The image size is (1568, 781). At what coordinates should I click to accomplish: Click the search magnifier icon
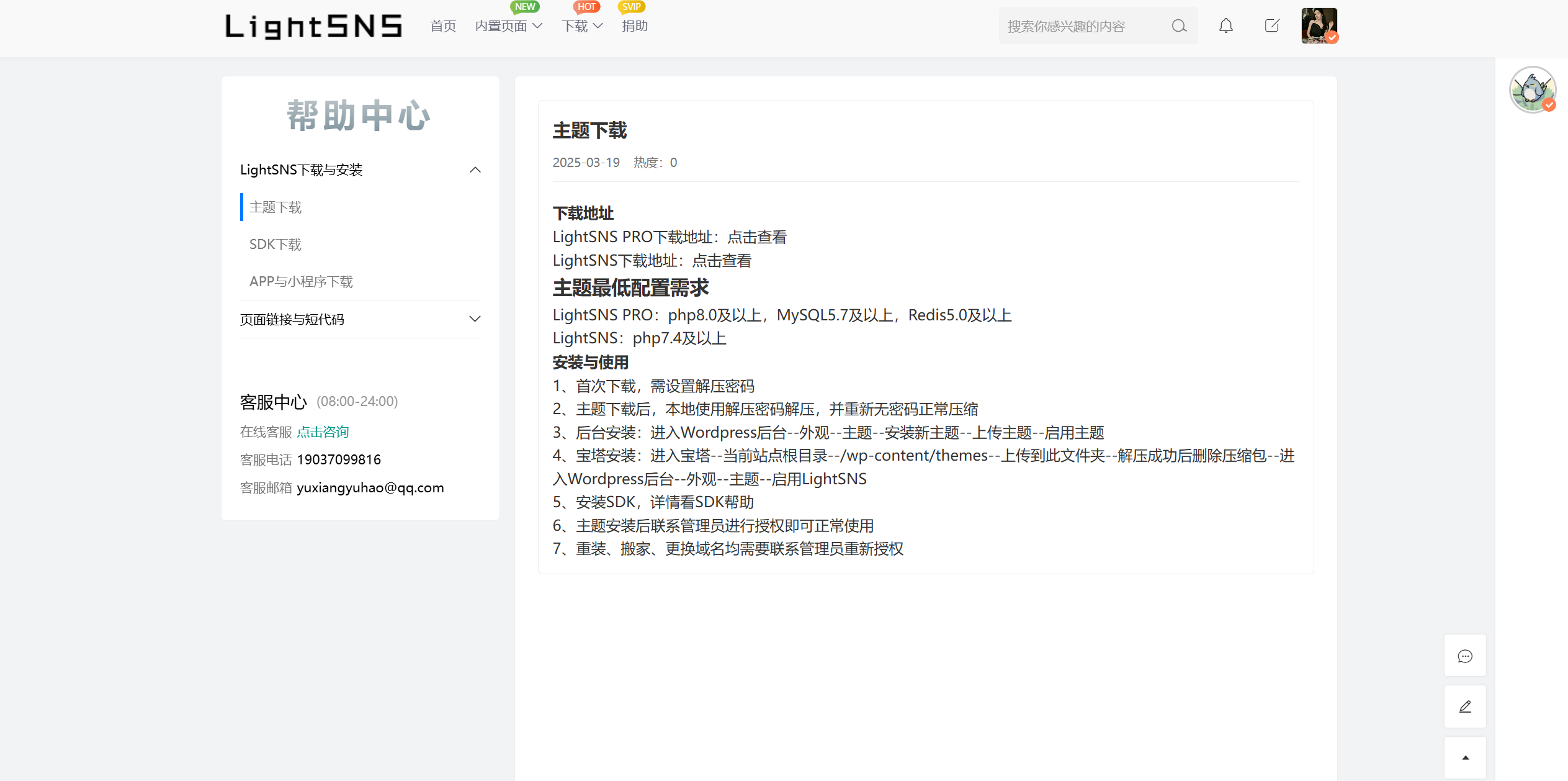[1179, 26]
